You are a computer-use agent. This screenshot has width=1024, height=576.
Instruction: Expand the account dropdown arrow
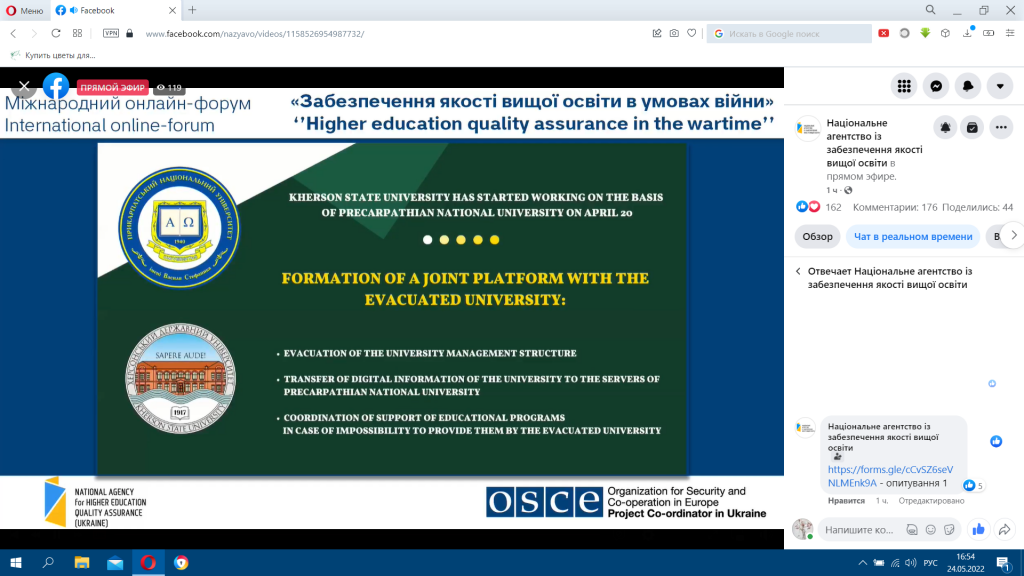point(1000,86)
